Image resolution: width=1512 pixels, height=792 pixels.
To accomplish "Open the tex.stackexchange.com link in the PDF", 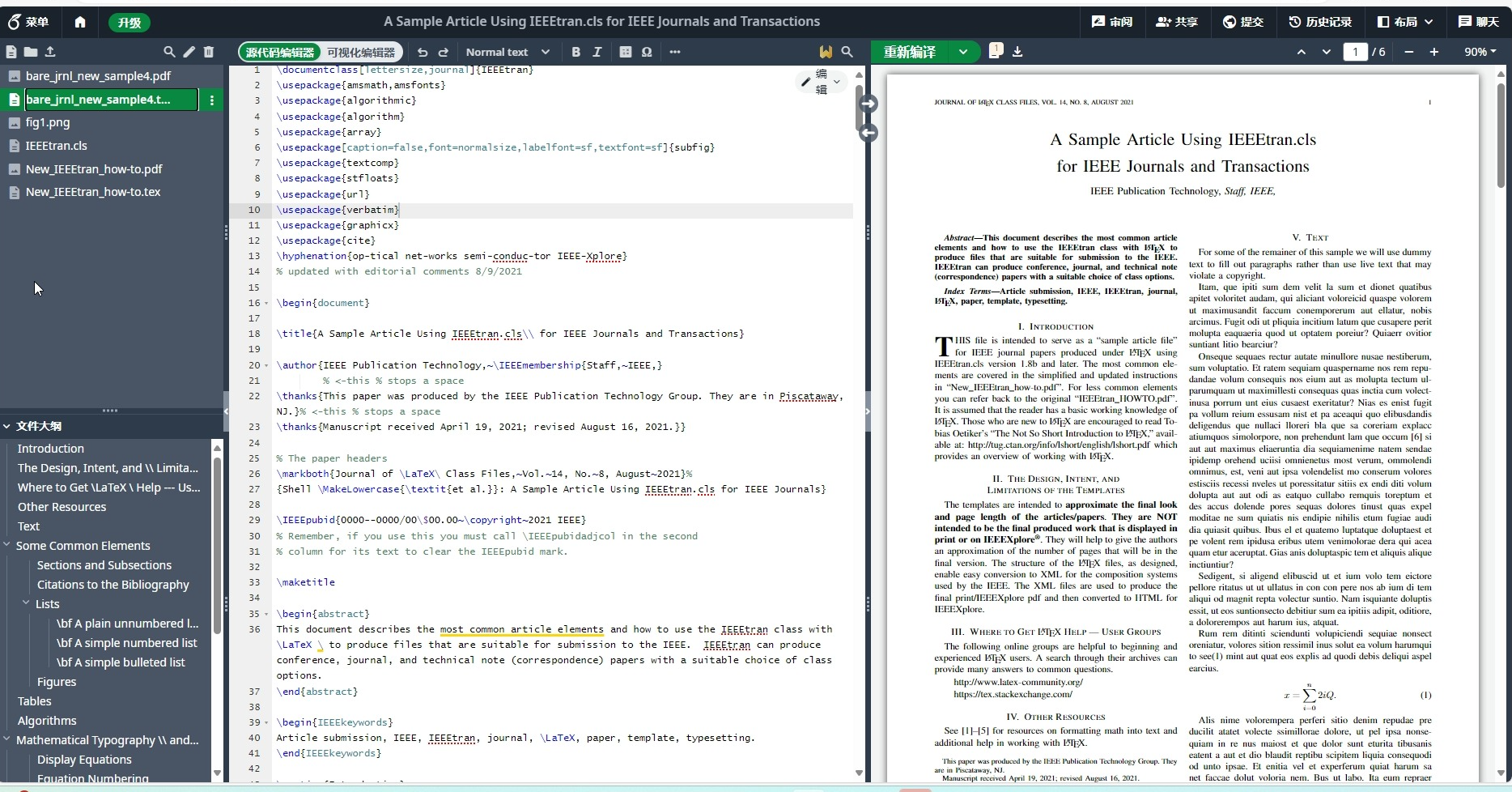I will pyautogui.click(x=1013, y=694).
